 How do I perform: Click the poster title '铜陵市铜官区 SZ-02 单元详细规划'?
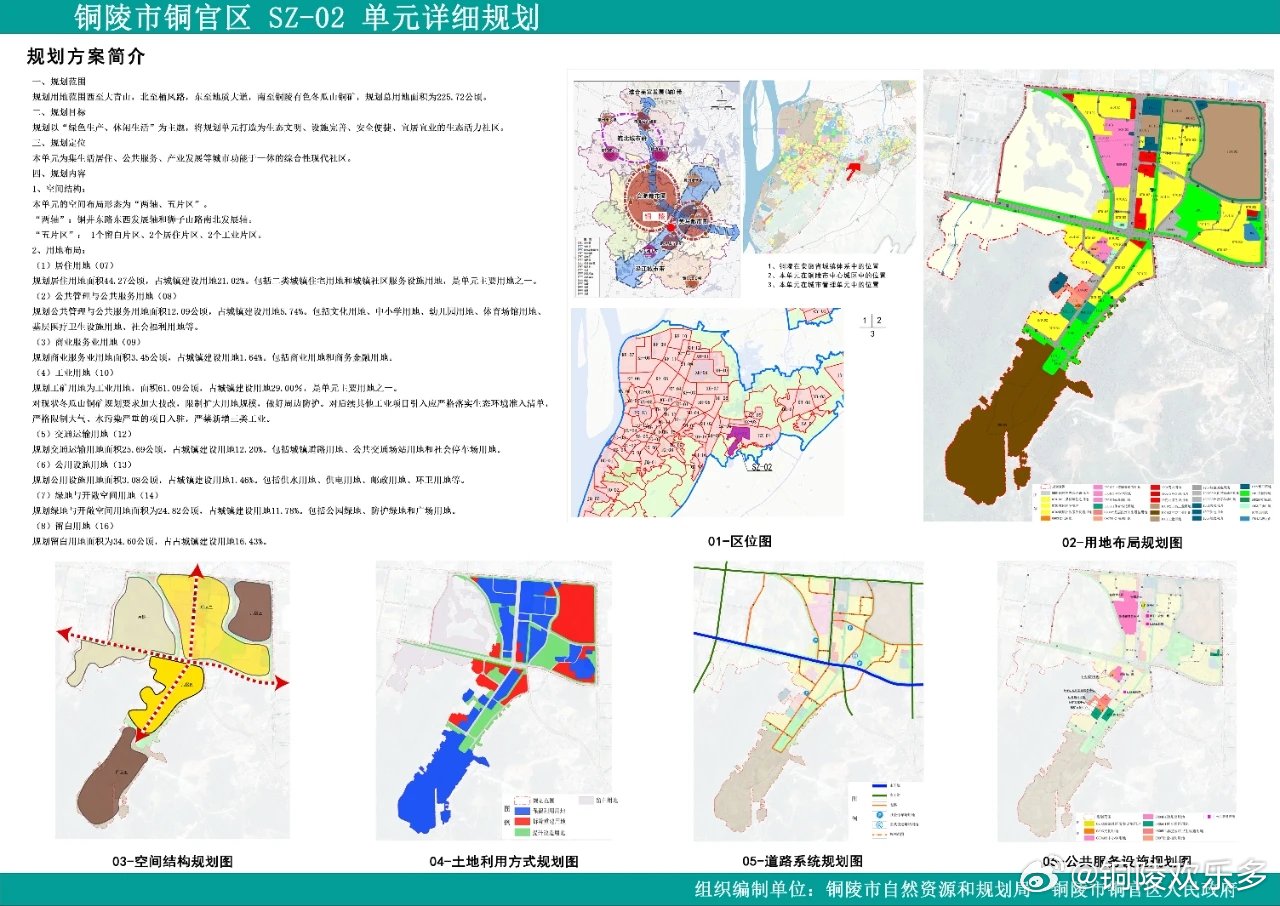307,17
